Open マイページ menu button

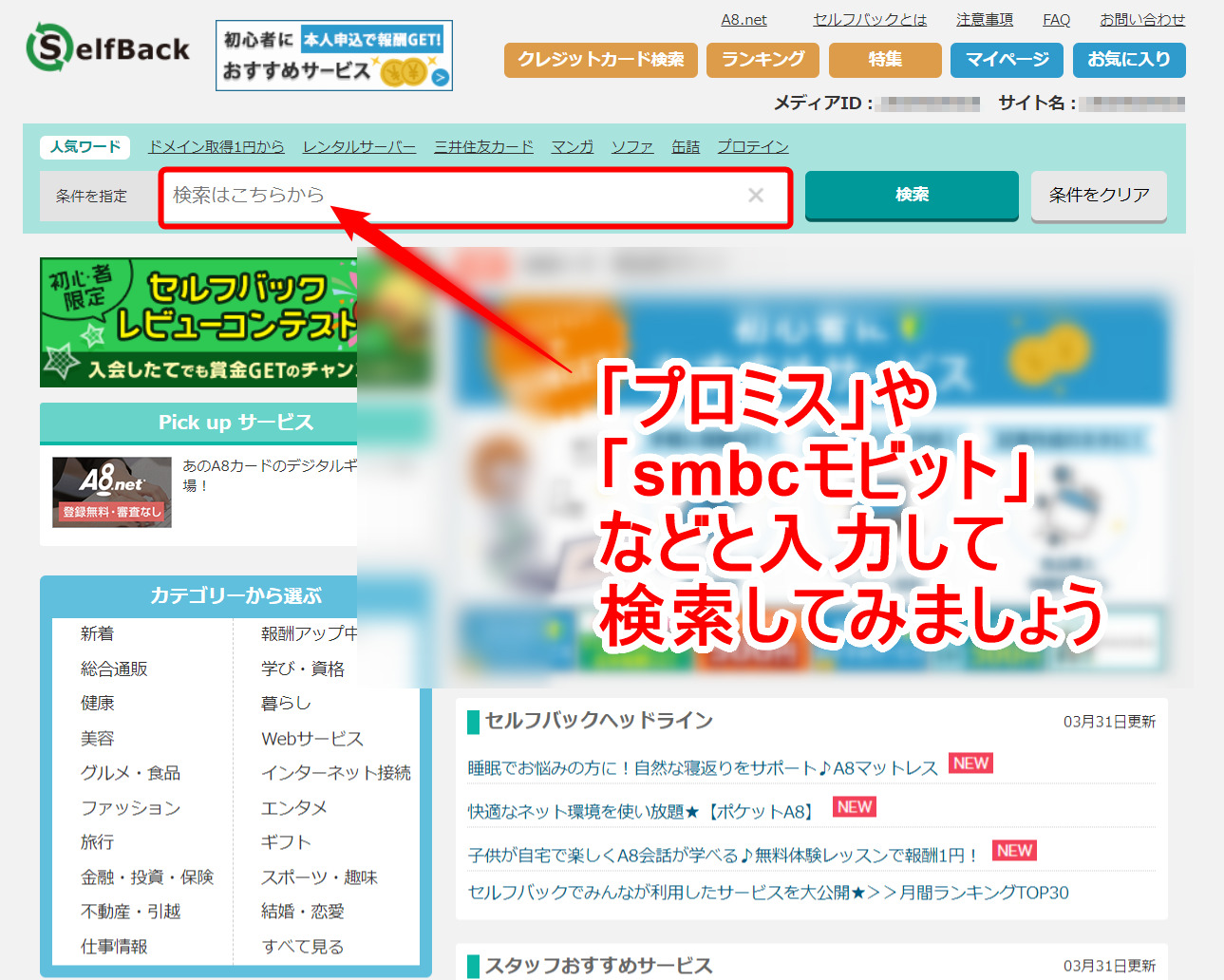(x=1007, y=60)
